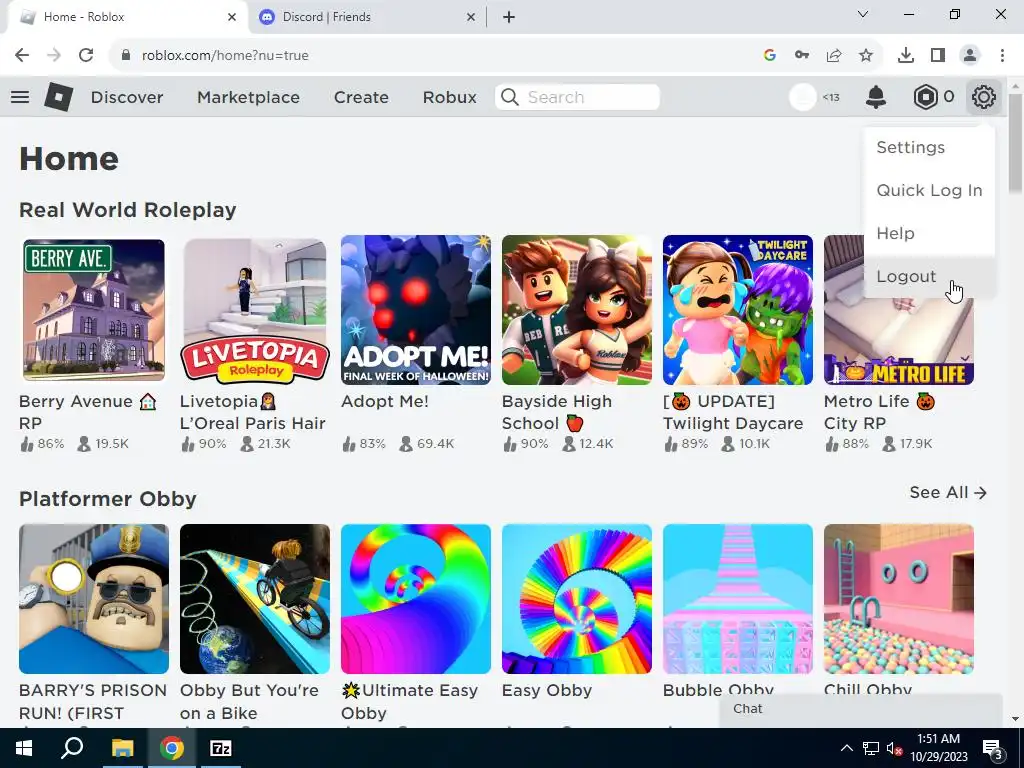Toggle the browser side panel
1024x768 pixels.
[938, 56]
